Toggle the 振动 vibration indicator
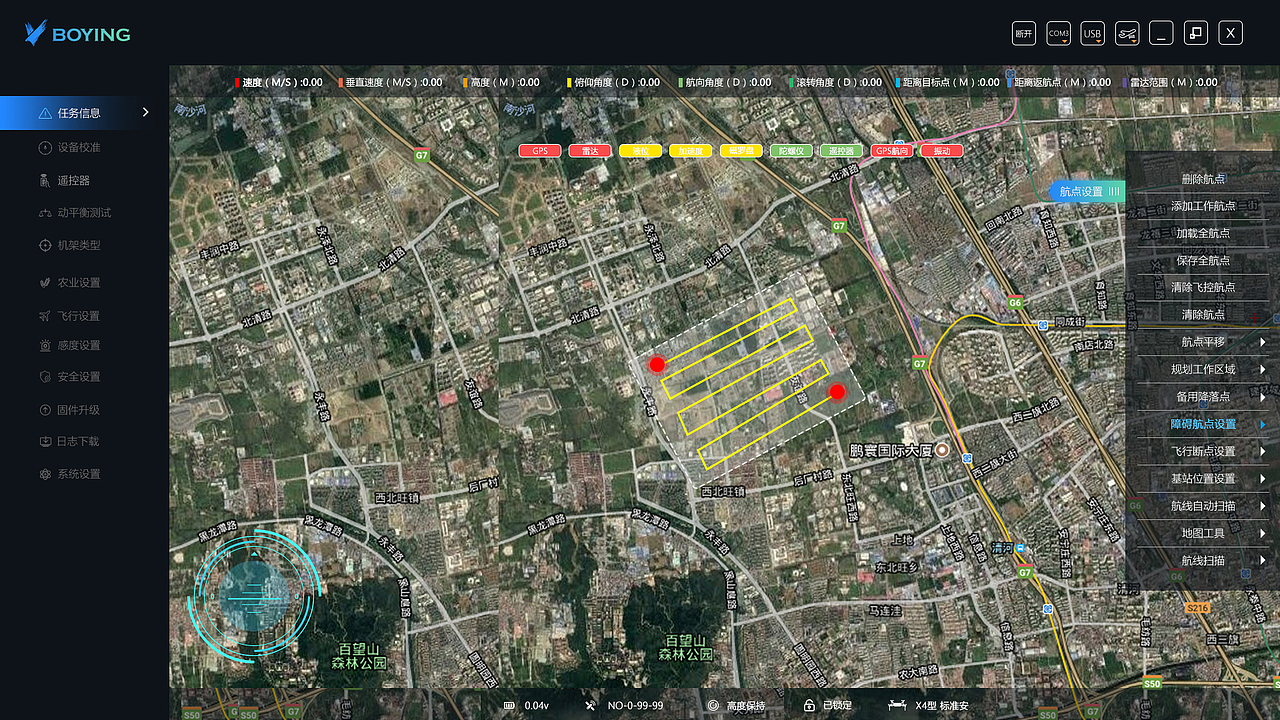 [x=942, y=151]
